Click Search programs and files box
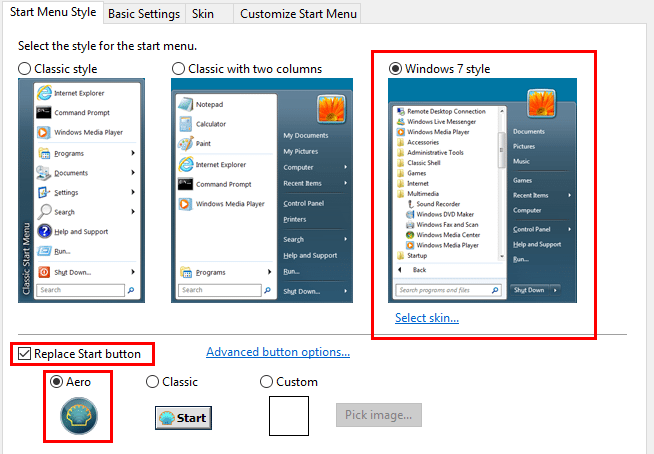The image size is (654, 454). pos(448,290)
